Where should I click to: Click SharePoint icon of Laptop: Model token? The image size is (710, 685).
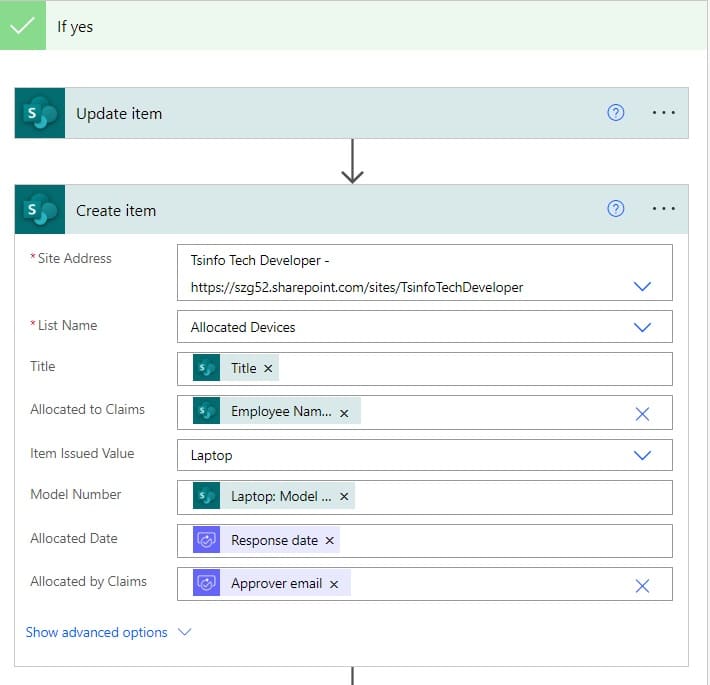206,496
